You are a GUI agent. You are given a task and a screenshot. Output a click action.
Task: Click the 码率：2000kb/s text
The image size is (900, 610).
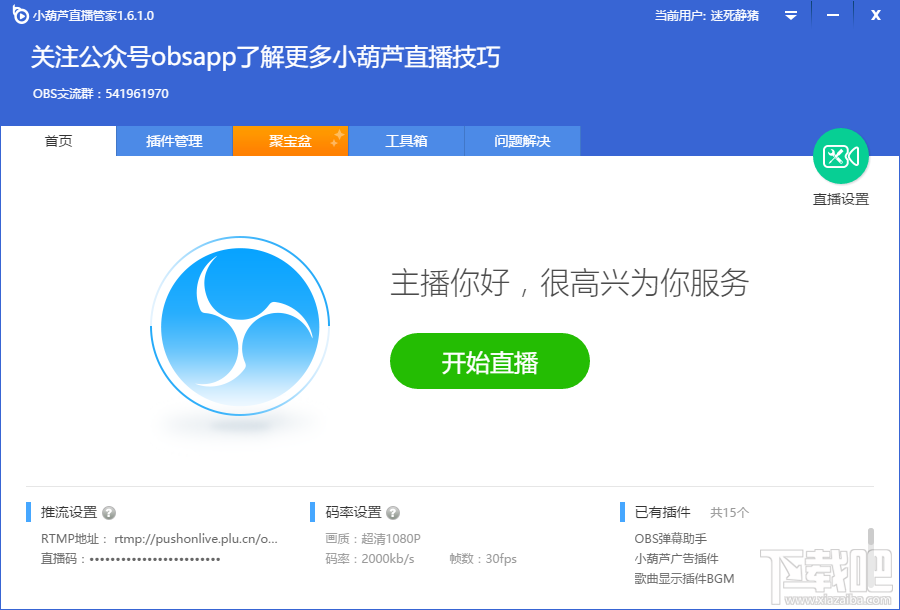370,559
